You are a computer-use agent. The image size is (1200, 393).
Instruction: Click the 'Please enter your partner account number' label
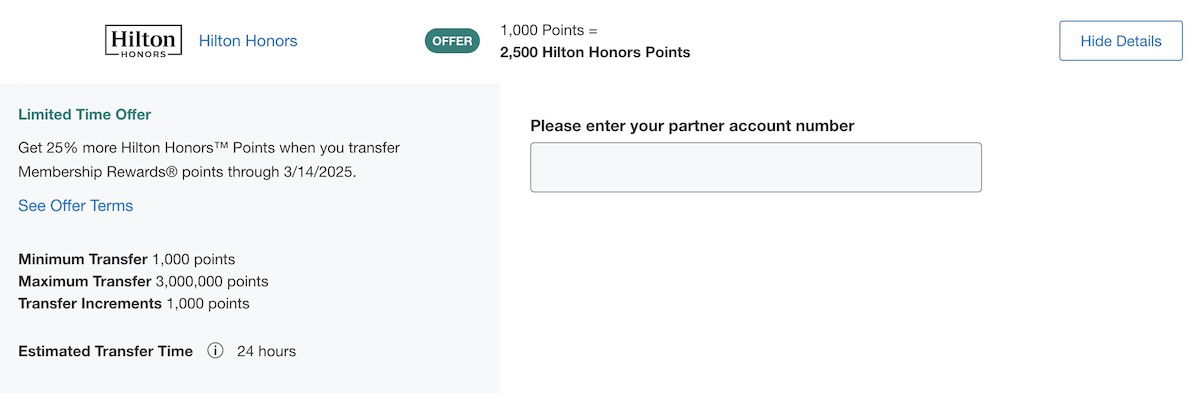[x=692, y=126]
